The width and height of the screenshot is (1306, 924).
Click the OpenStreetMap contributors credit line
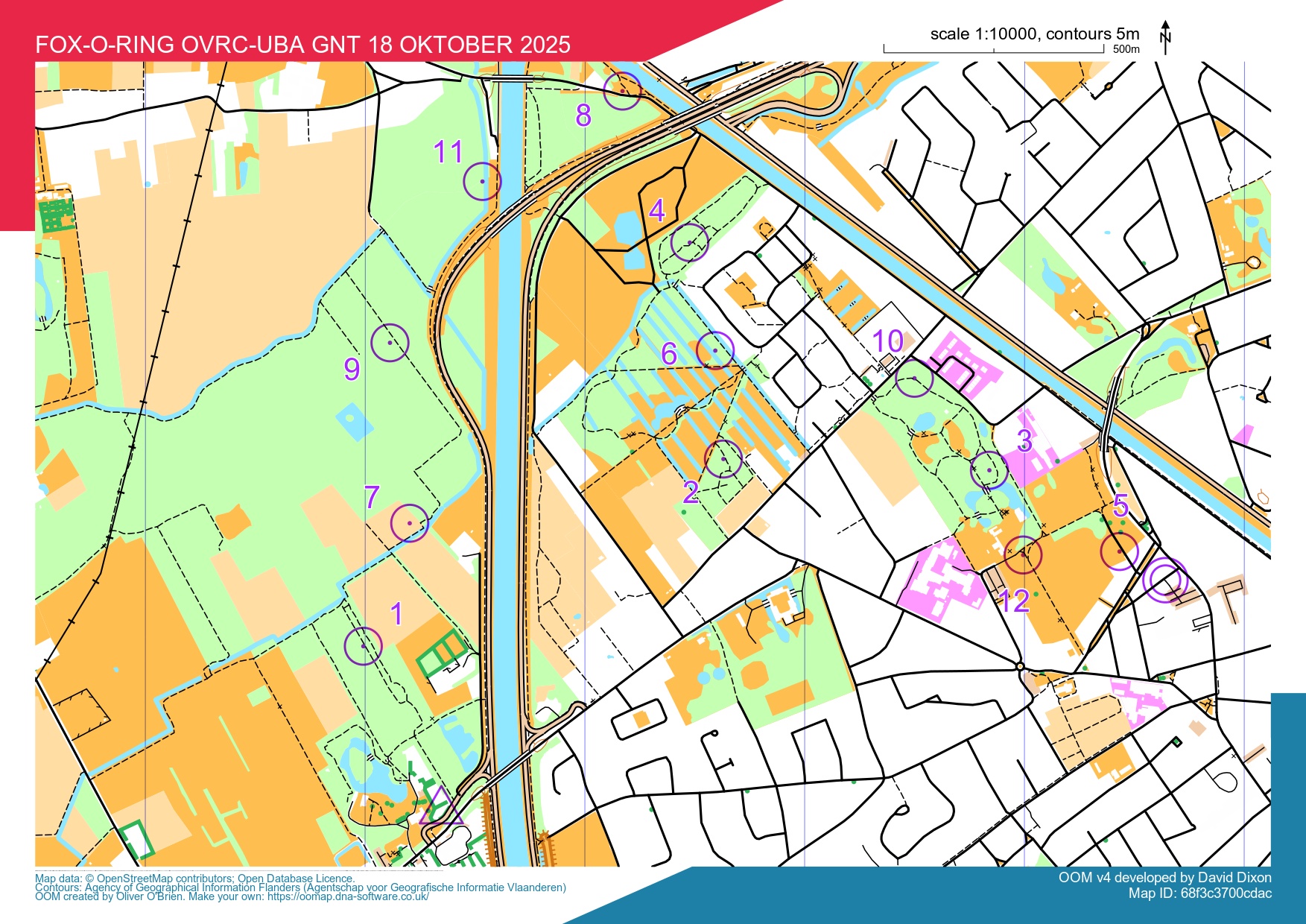tap(195, 879)
